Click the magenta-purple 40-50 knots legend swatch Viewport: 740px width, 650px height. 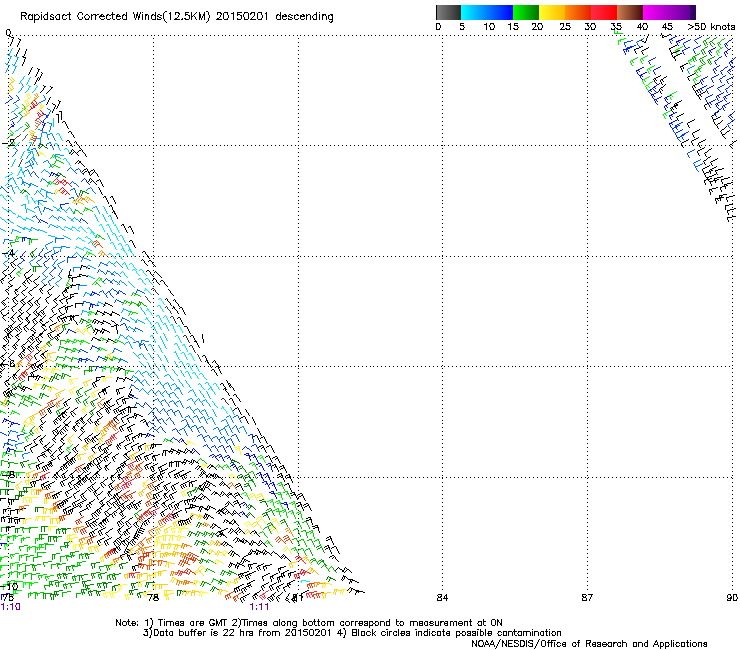669,12
